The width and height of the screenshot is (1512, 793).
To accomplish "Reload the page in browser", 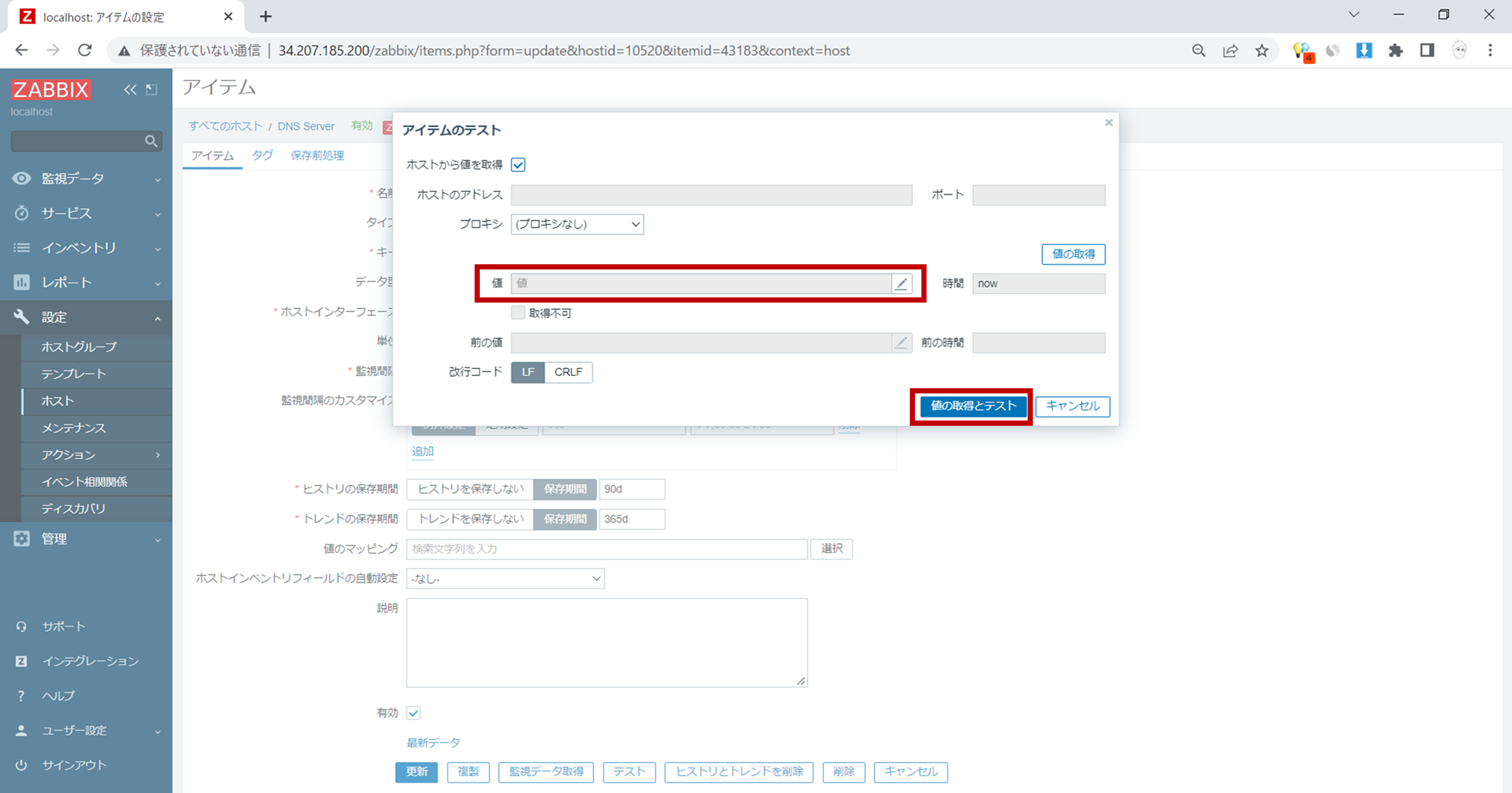I will [85, 51].
